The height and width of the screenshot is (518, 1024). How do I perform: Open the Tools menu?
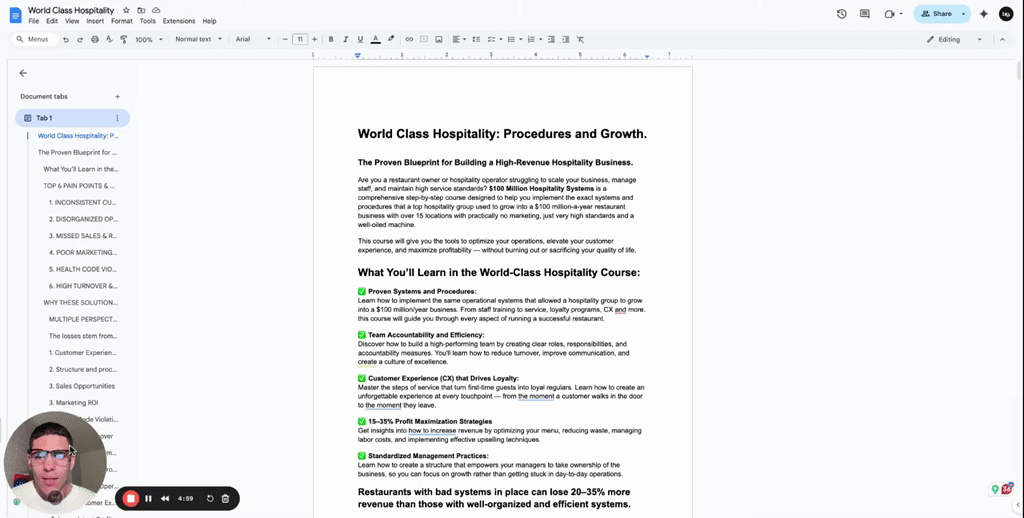click(x=148, y=21)
